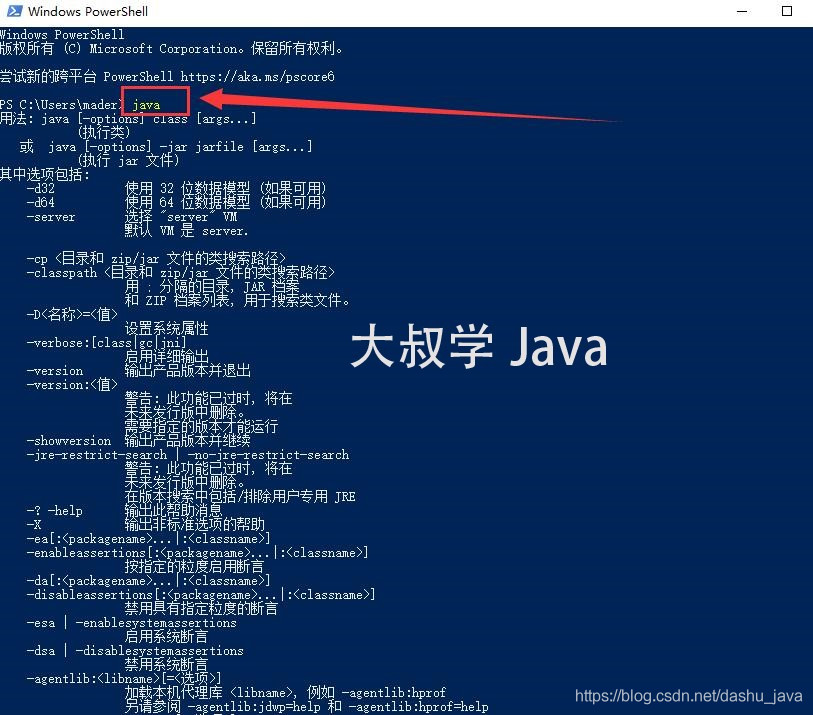
Task: Click the '-disableassertions' option line
Action: [x=201, y=595]
